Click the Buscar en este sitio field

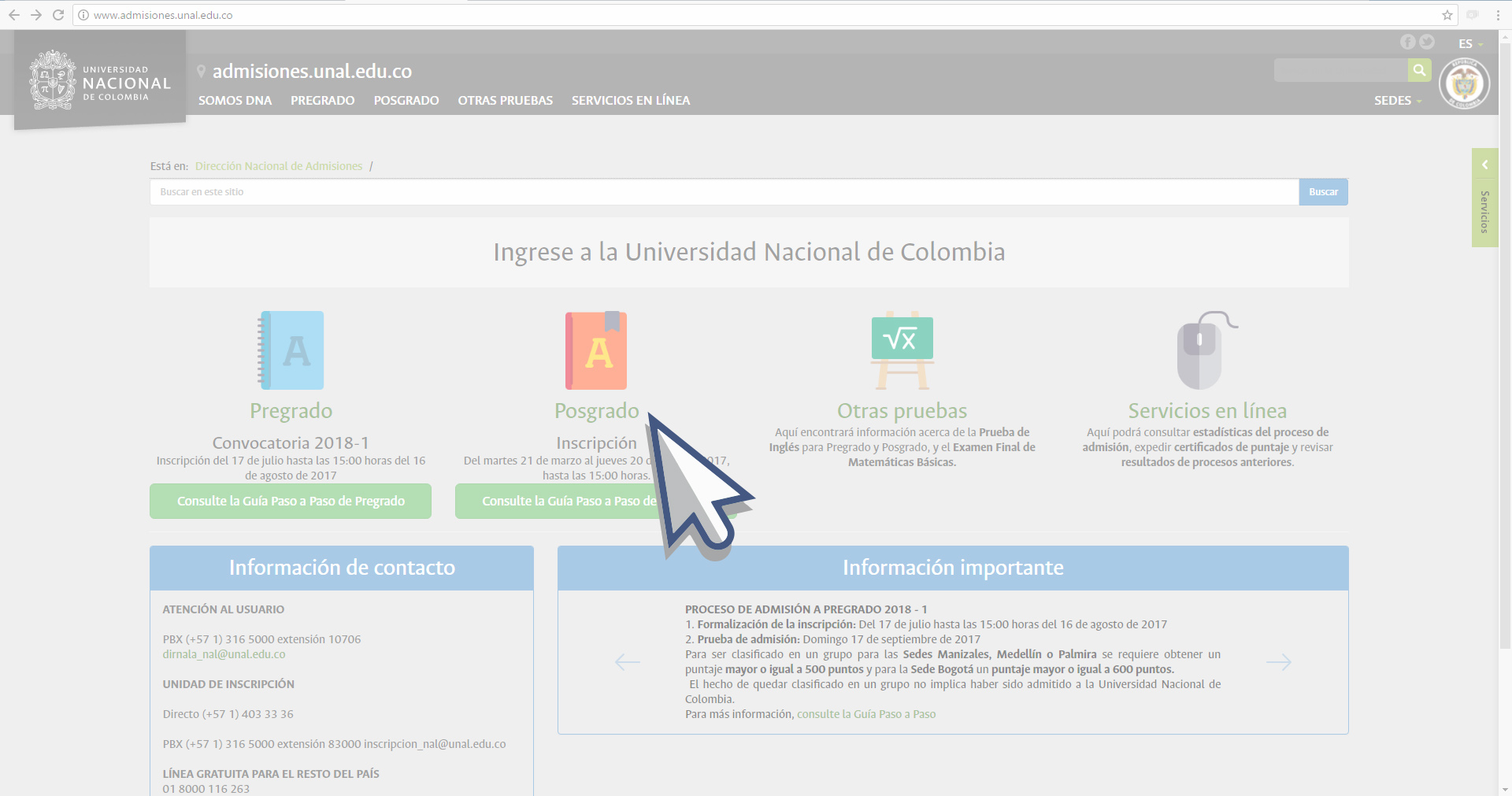coord(724,192)
